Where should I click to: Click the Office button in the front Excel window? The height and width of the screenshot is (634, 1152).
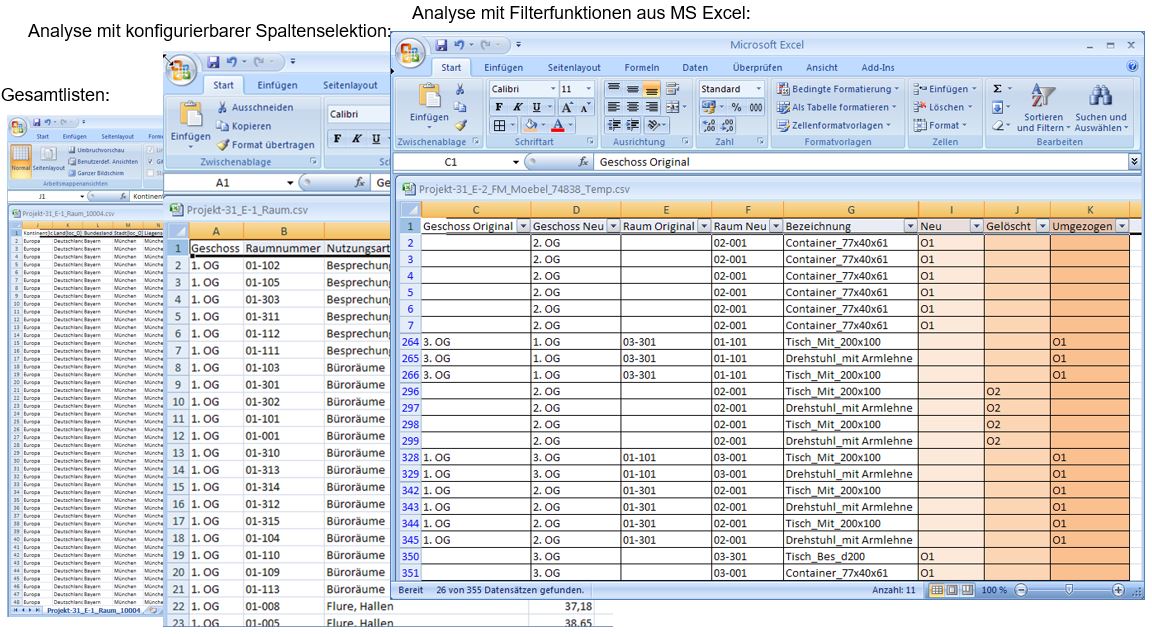(x=410, y=53)
